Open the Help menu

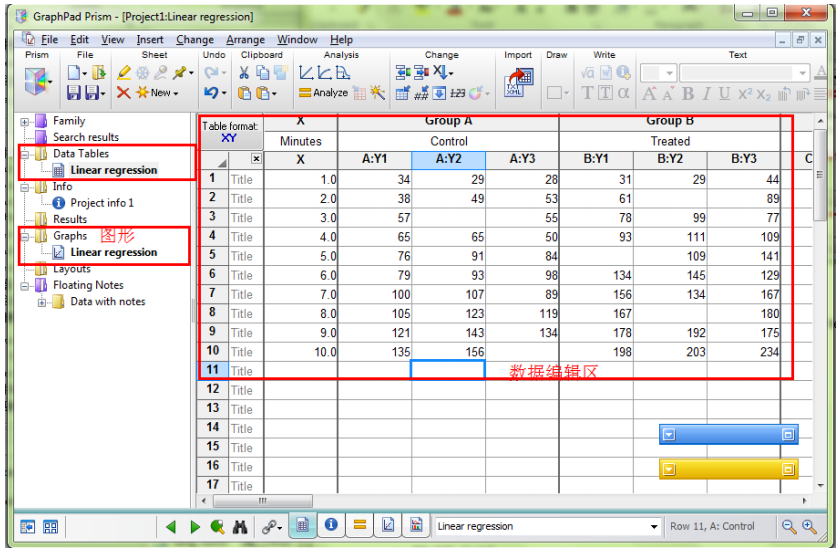pos(341,40)
